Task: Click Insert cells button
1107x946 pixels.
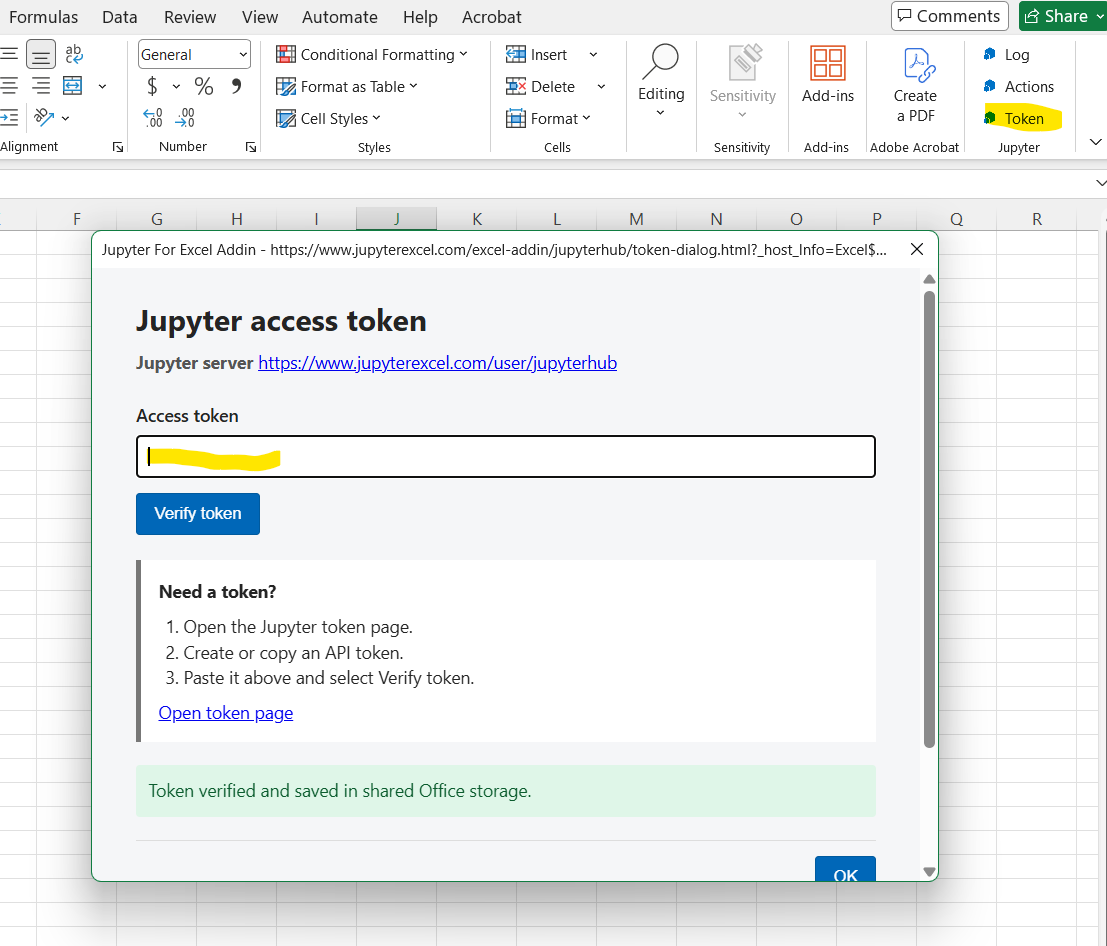Action: click(537, 54)
